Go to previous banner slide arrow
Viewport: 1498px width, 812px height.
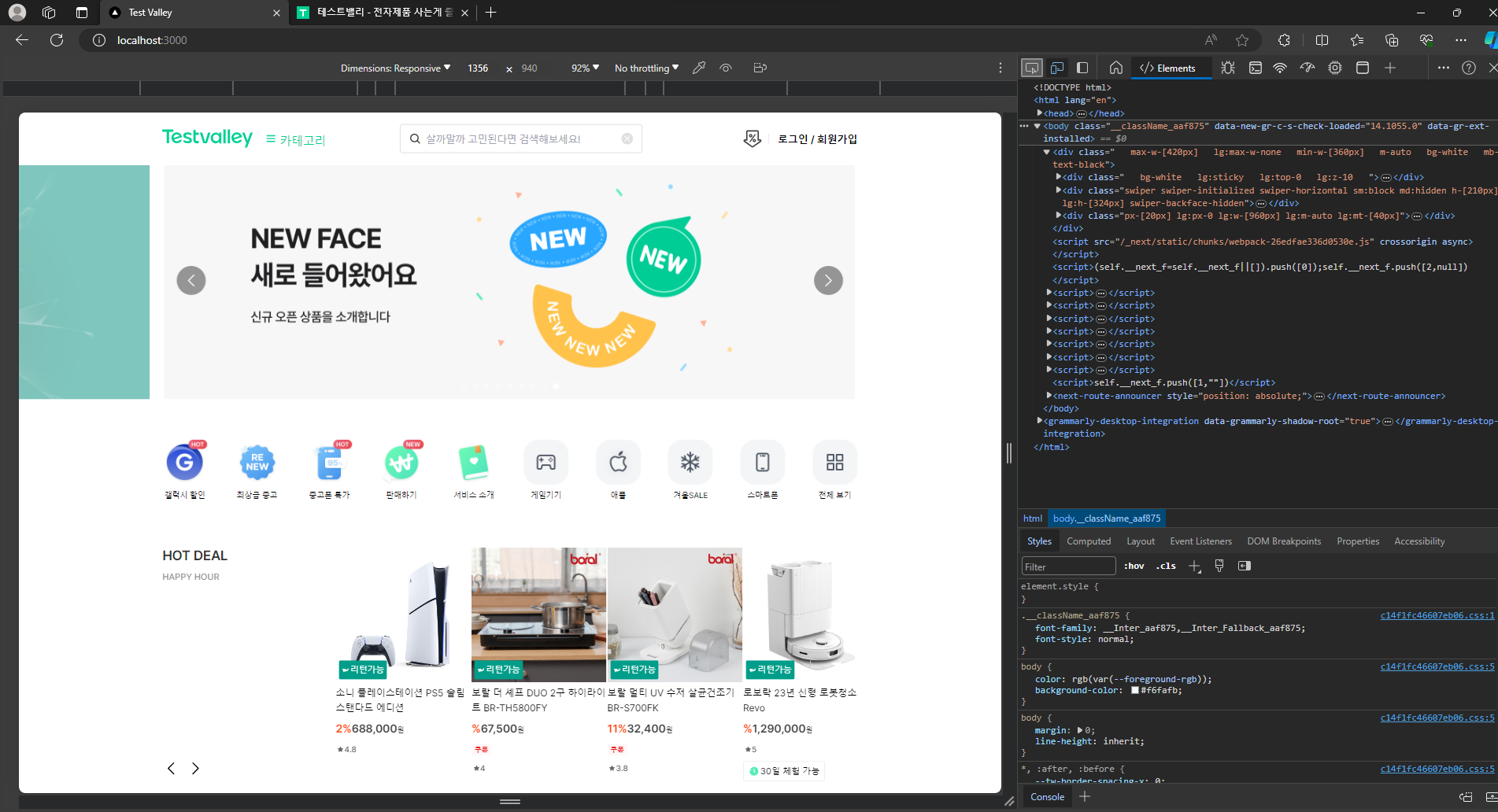point(191,280)
